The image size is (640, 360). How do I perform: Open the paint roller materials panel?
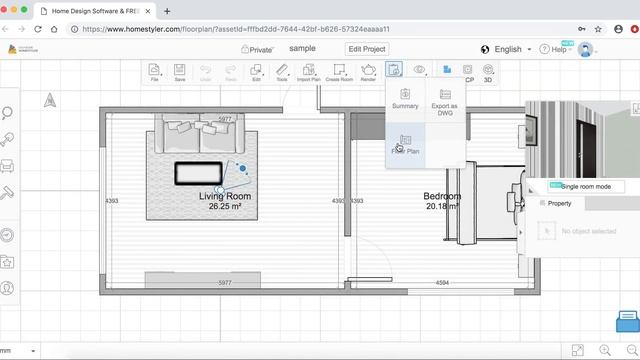7,193
